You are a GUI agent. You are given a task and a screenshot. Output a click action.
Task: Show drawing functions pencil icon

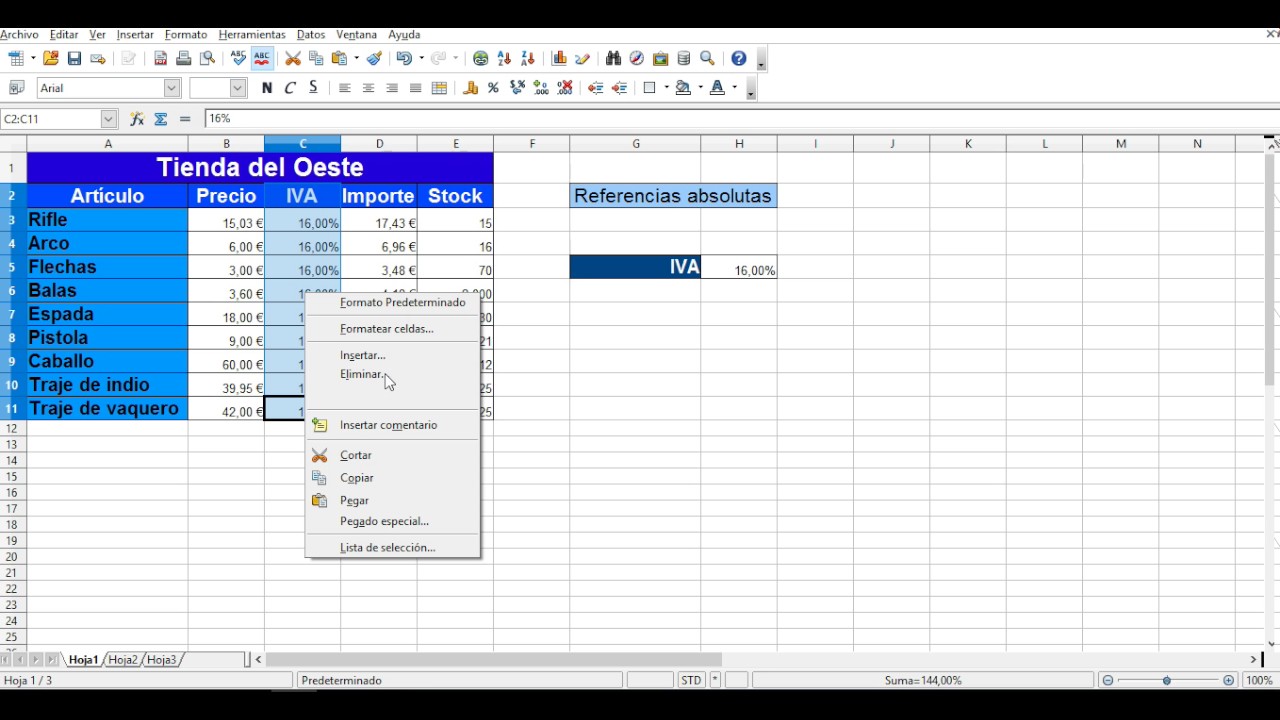pos(583,59)
